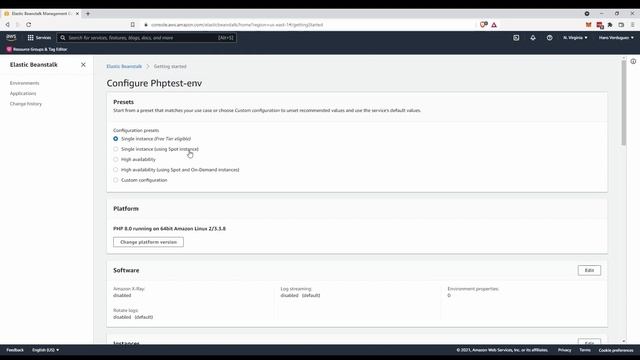Viewport: 640px width, 360px height.
Task: Go back using the browser back arrow
Action: tap(7, 24)
